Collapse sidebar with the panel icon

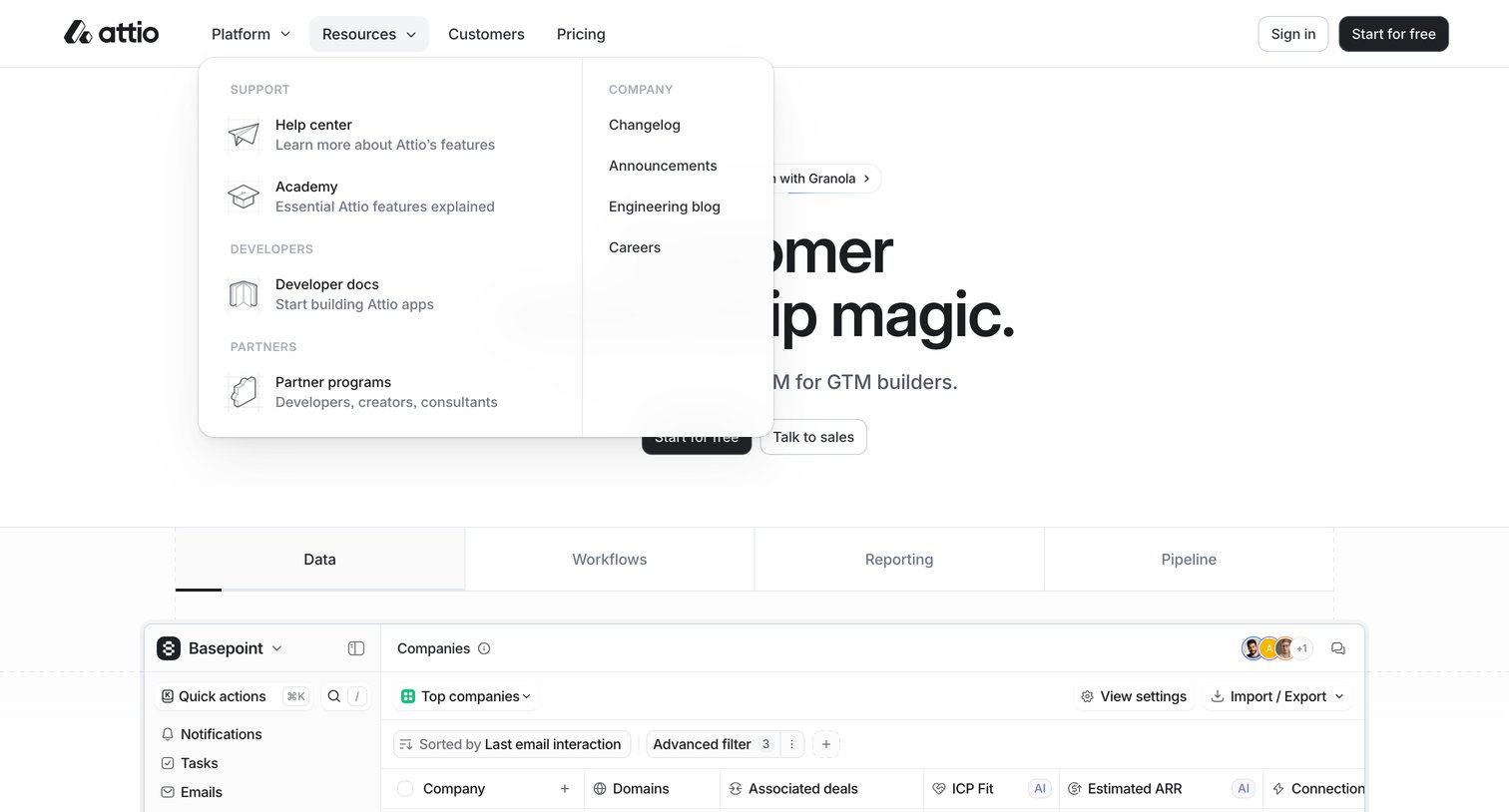tap(356, 648)
